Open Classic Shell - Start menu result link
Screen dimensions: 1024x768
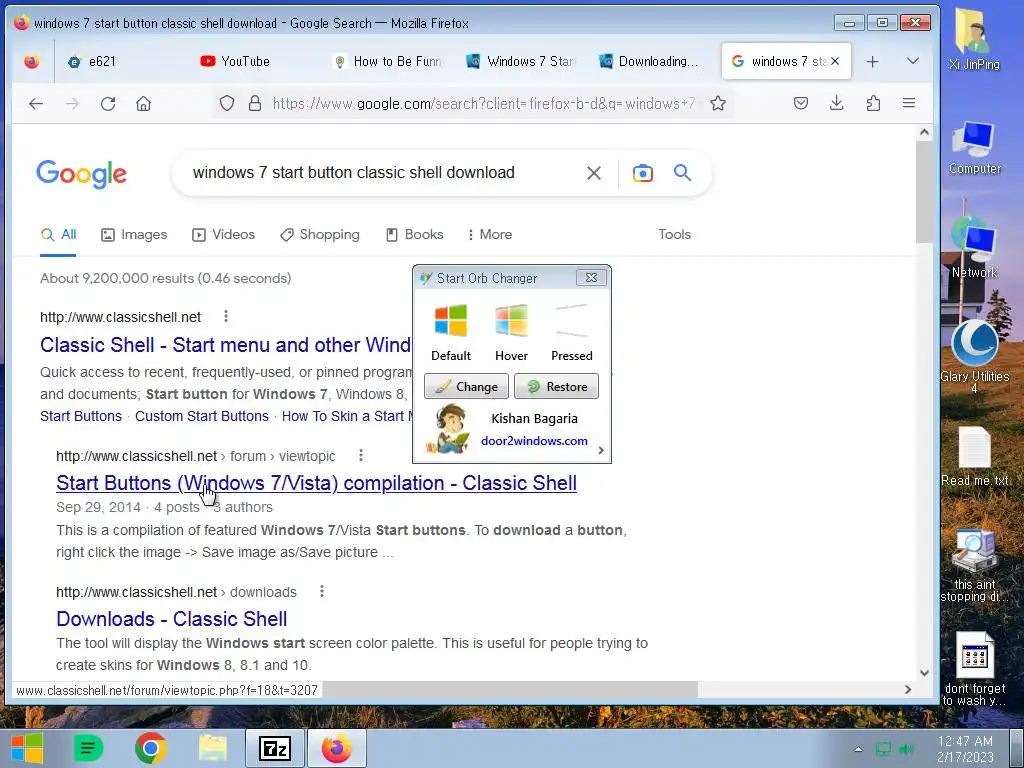click(226, 345)
